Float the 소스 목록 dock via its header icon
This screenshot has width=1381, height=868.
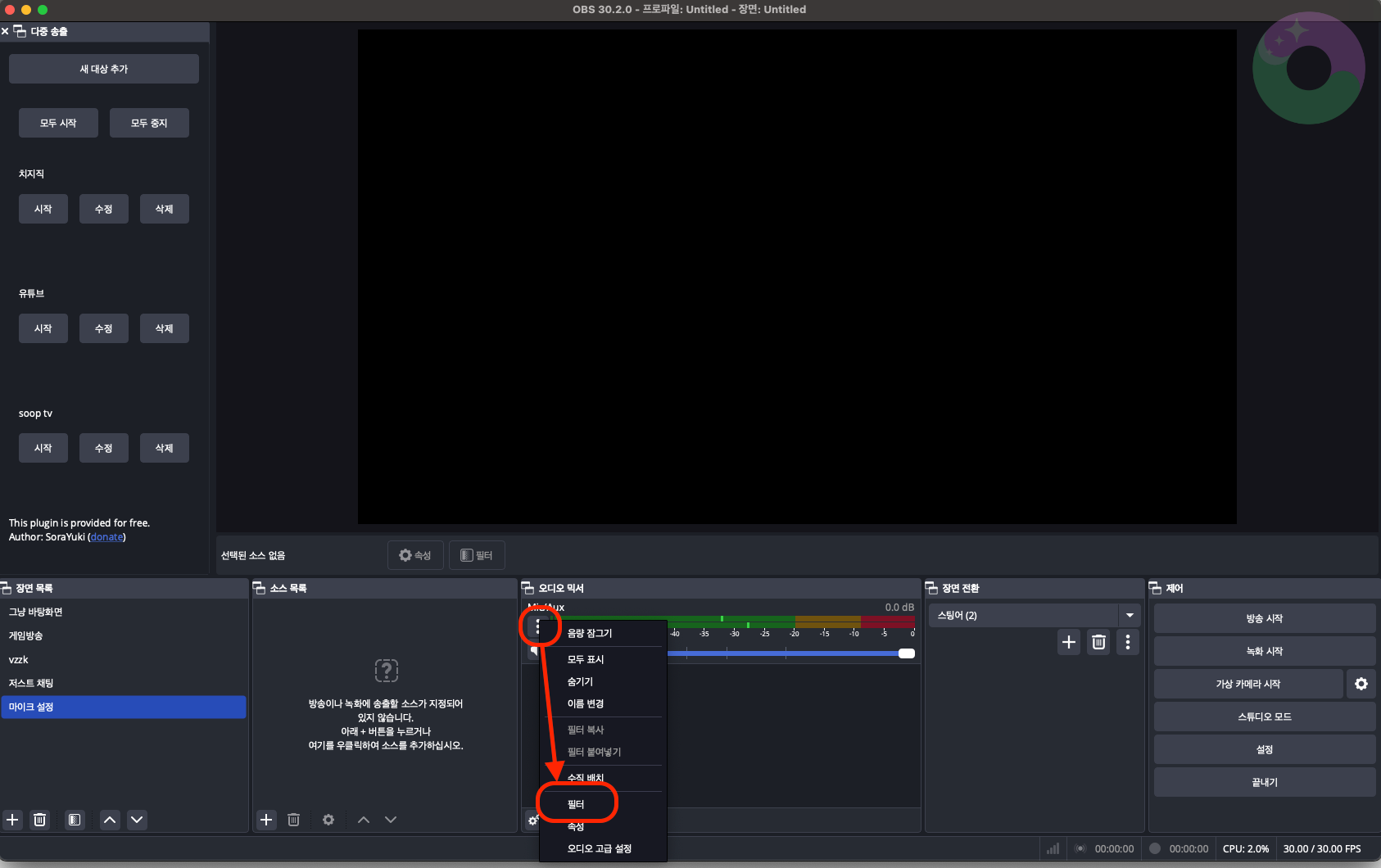point(259,588)
